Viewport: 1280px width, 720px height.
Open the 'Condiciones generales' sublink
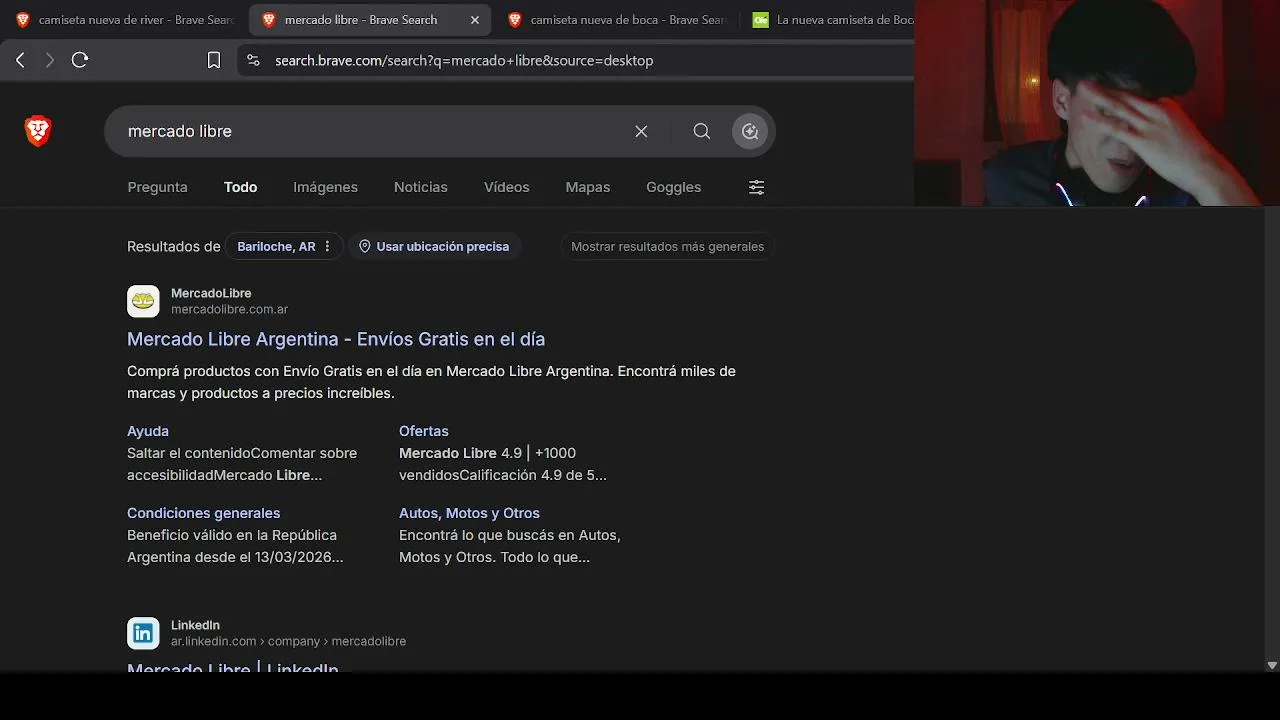(x=203, y=513)
